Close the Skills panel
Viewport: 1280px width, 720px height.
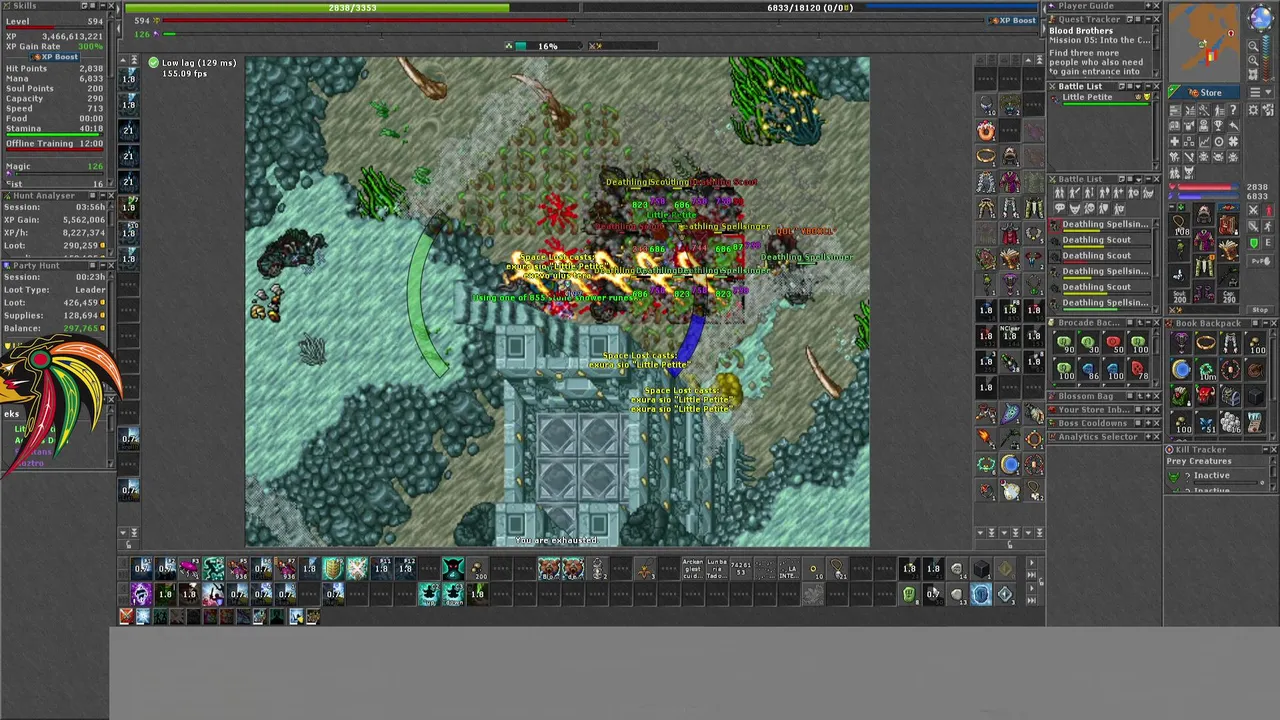[113, 6]
